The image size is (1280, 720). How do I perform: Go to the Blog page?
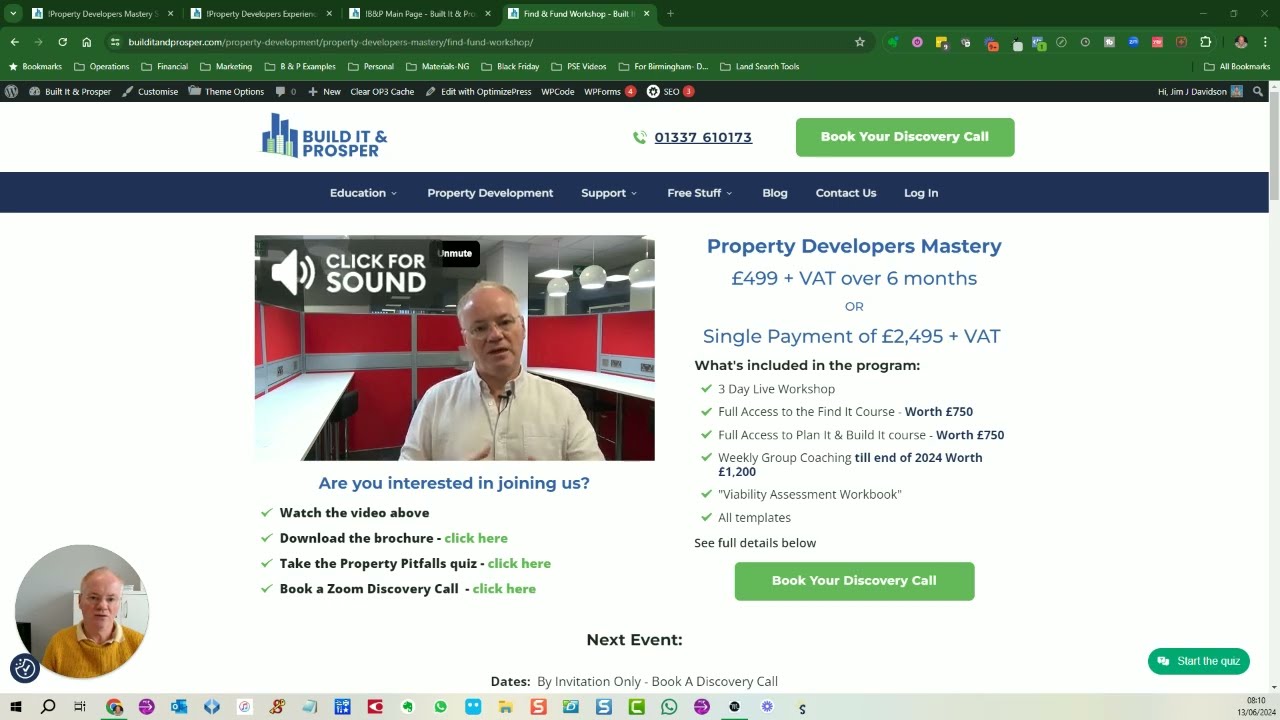click(x=775, y=193)
